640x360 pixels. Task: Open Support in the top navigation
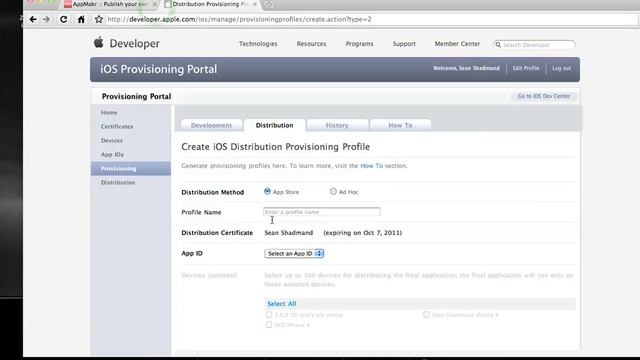pyautogui.click(x=404, y=44)
